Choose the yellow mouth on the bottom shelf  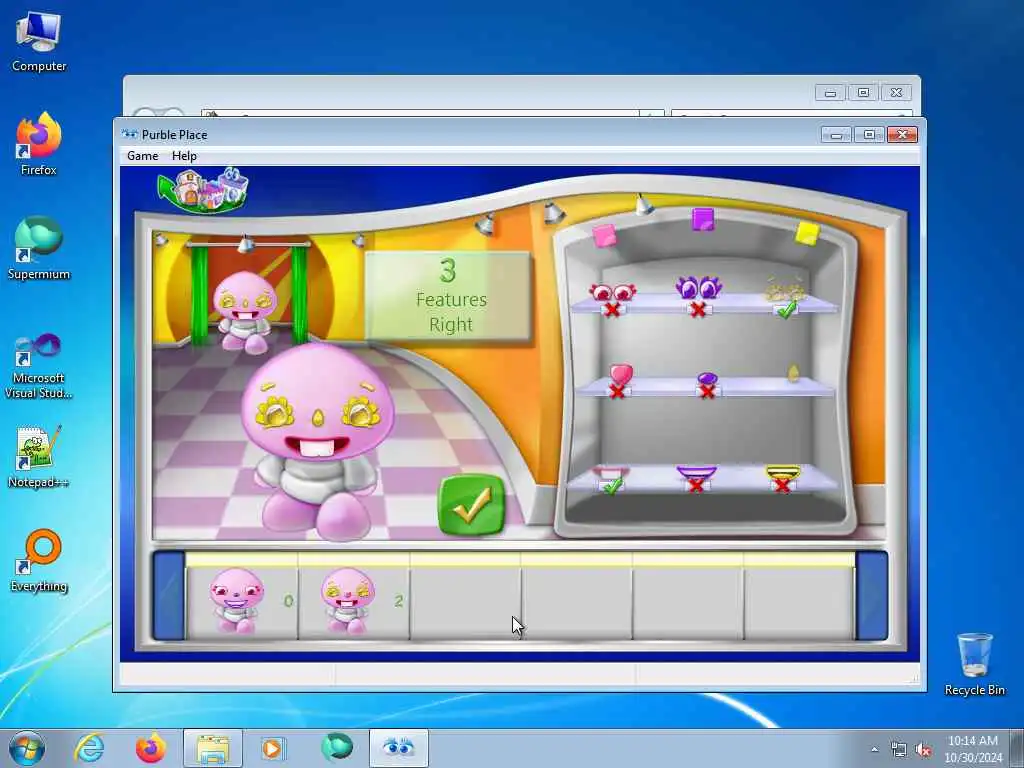click(x=782, y=473)
